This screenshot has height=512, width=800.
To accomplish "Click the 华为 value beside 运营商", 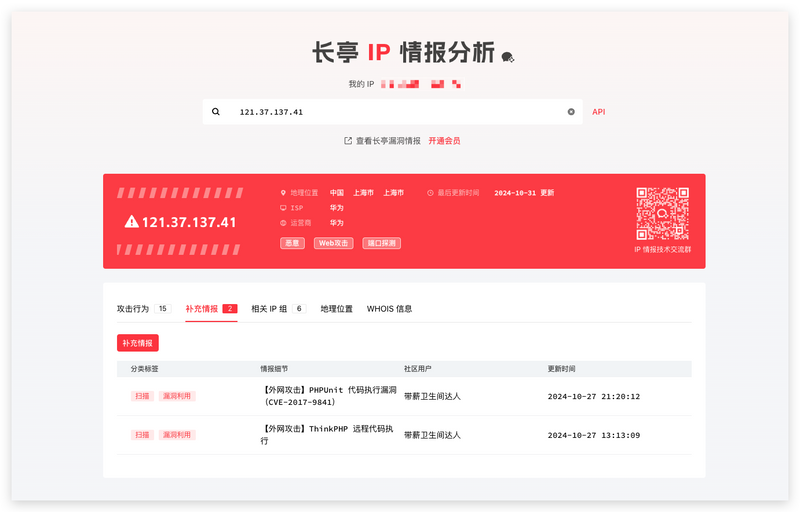I will pos(337,223).
